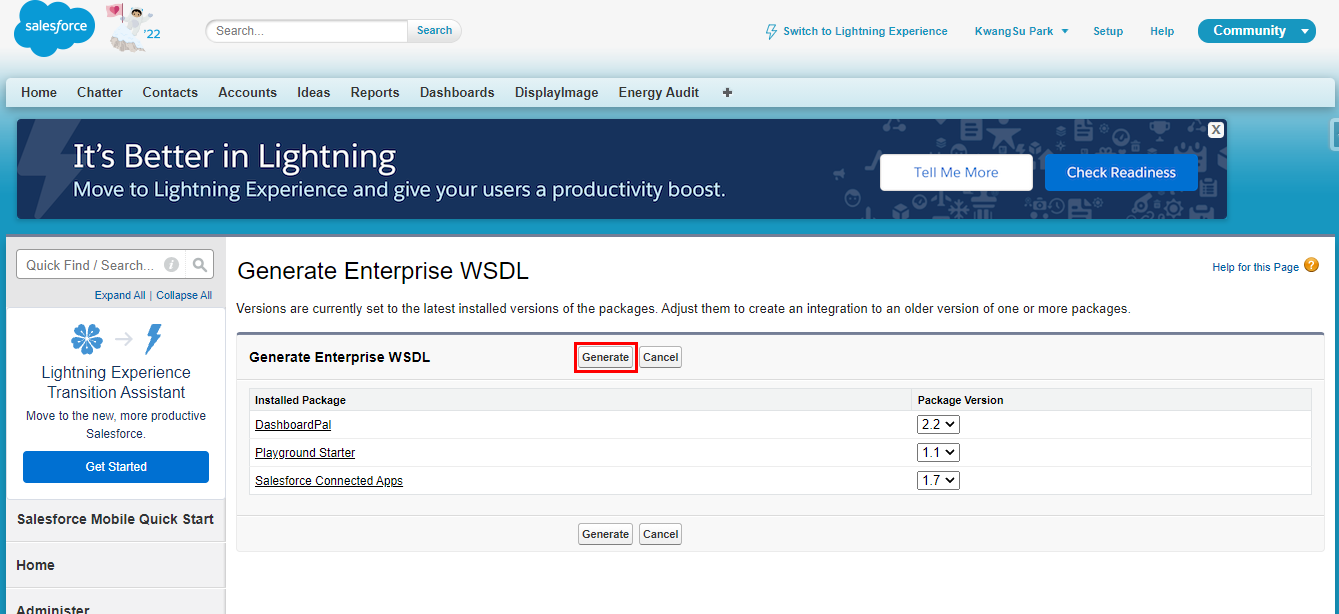Viewport: 1339px width, 614px height.
Task: Open the Salesforce Connected Apps link
Action: 329,481
